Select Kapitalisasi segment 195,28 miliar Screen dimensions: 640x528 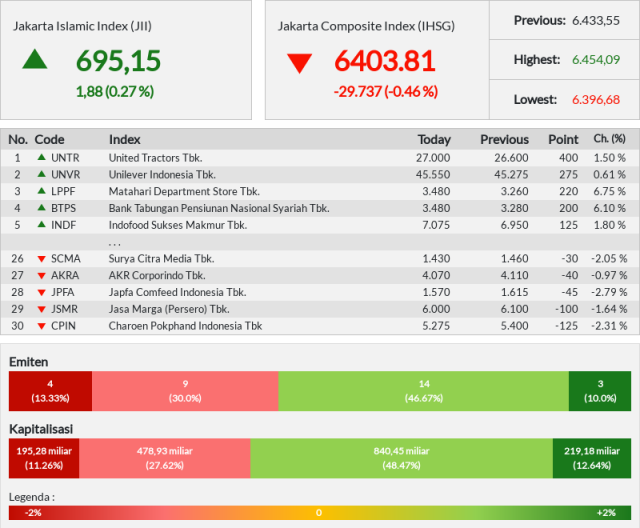click(x=44, y=458)
